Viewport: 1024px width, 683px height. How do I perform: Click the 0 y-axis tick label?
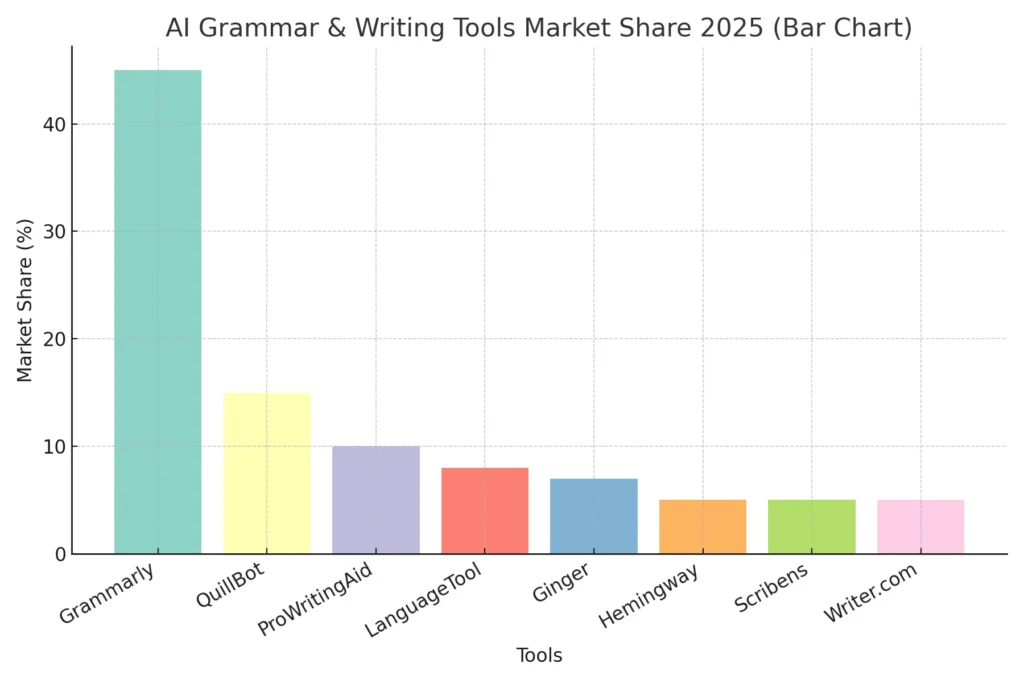[x=61, y=554]
